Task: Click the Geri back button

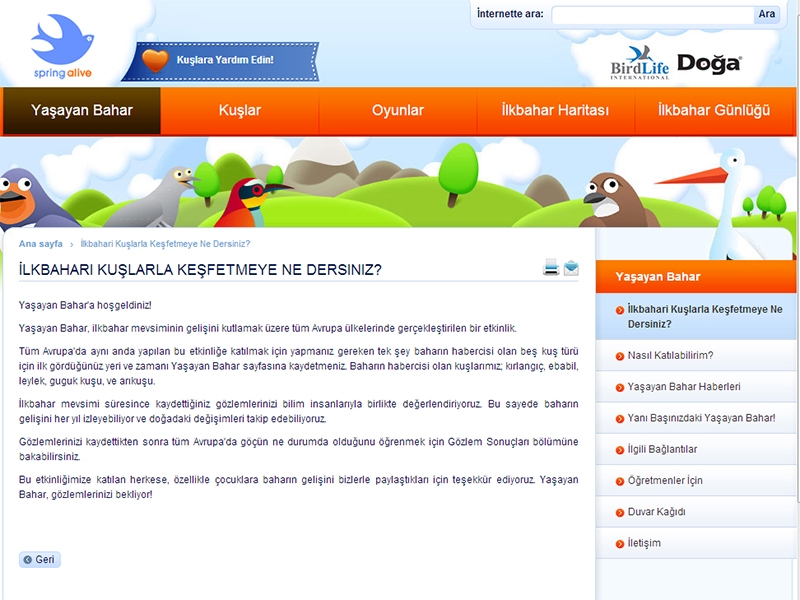Action: tap(40, 560)
